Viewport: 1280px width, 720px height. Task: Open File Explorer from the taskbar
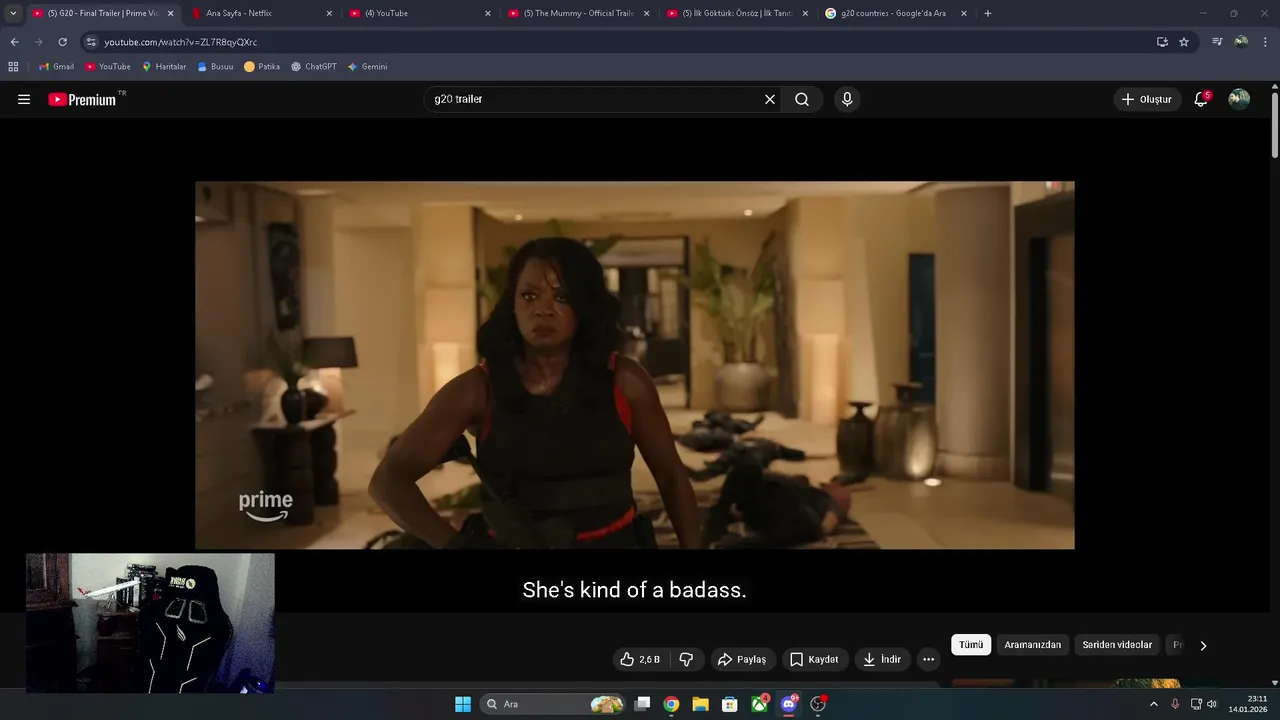point(700,704)
